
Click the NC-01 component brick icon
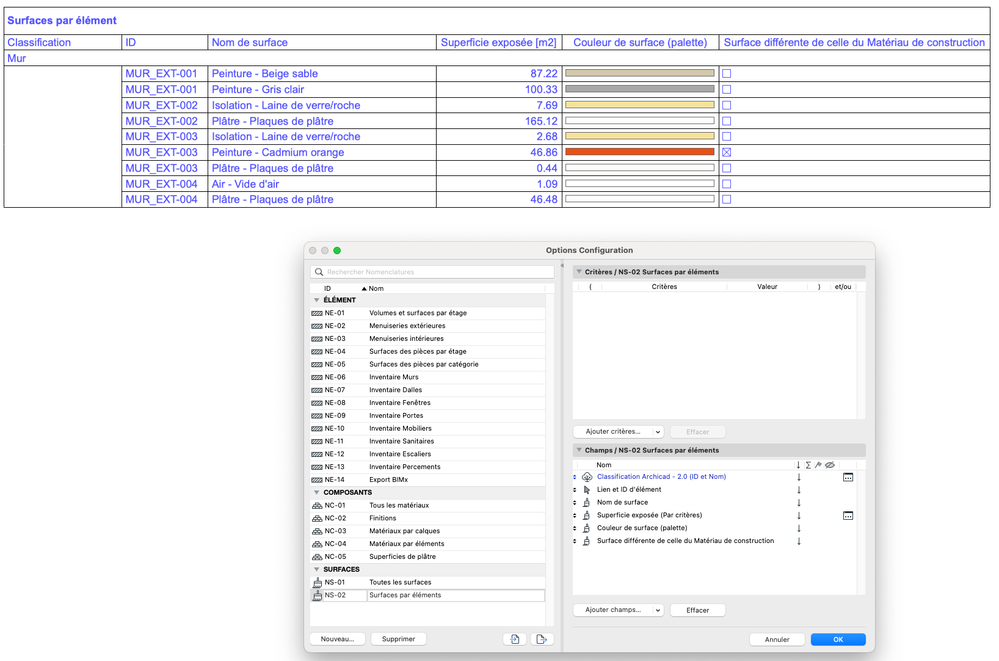pyautogui.click(x=317, y=505)
